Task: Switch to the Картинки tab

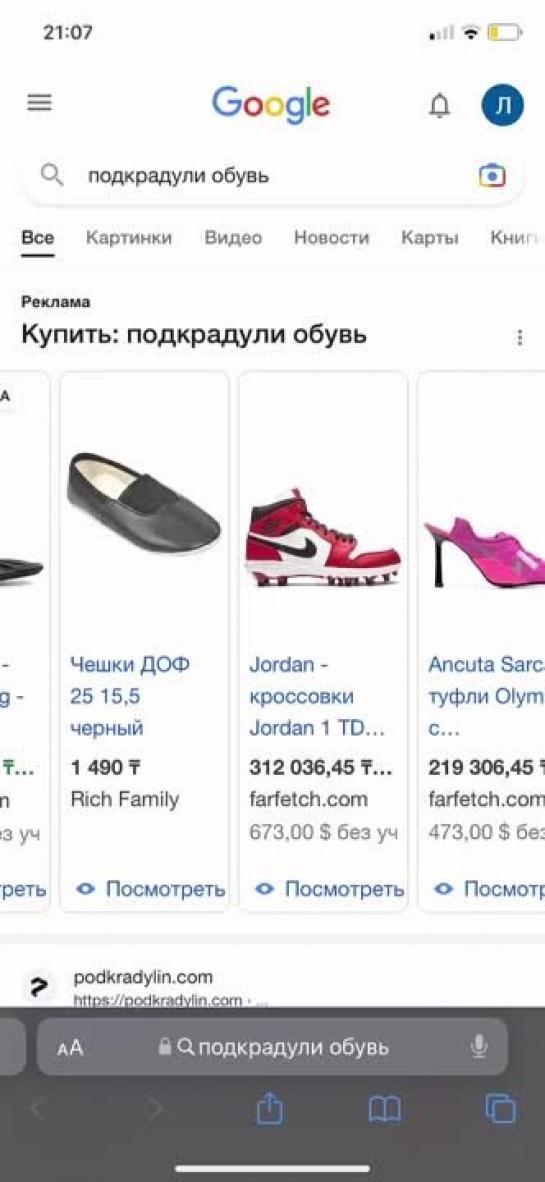Action: pos(129,238)
